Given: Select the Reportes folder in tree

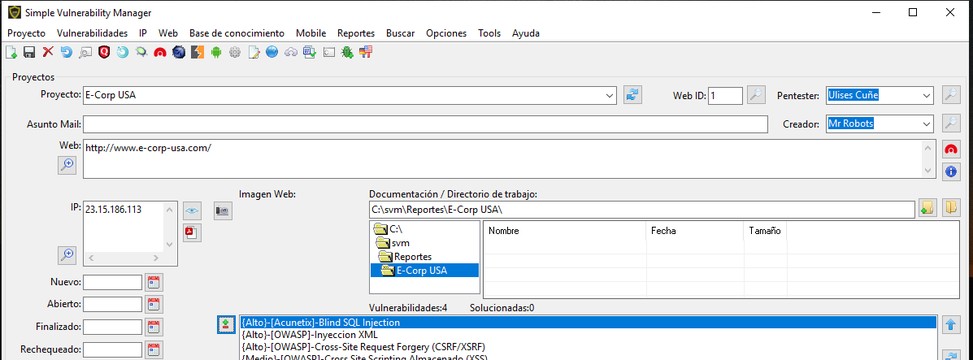Looking at the screenshot, I should tap(405, 257).
